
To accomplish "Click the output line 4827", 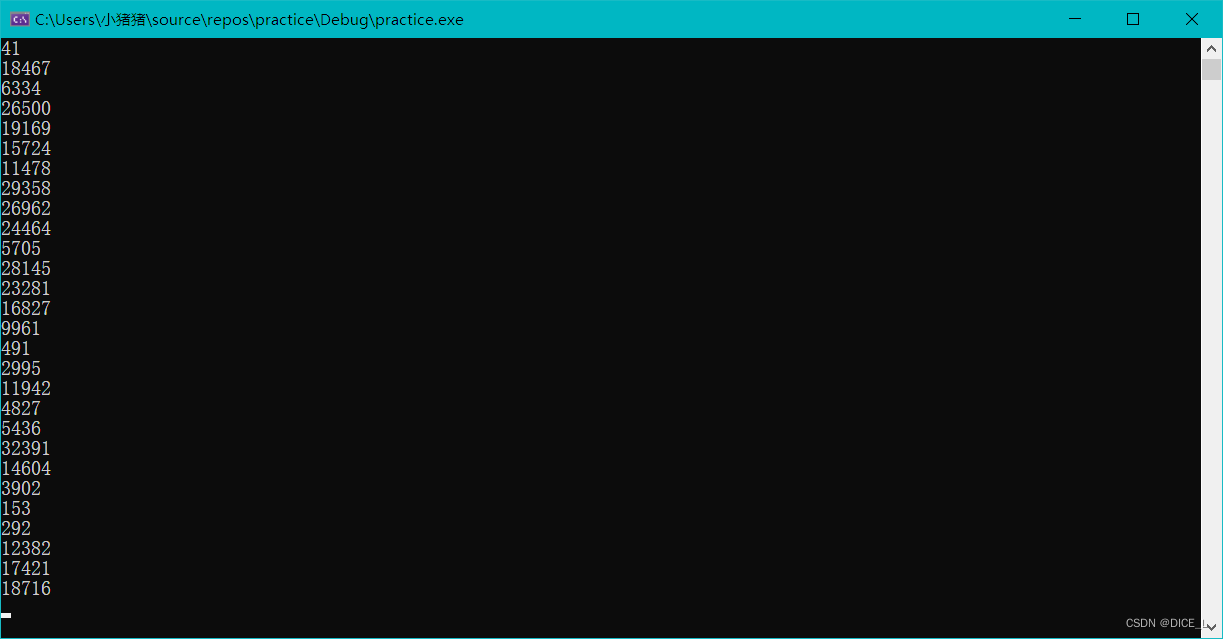I will [x=21, y=409].
